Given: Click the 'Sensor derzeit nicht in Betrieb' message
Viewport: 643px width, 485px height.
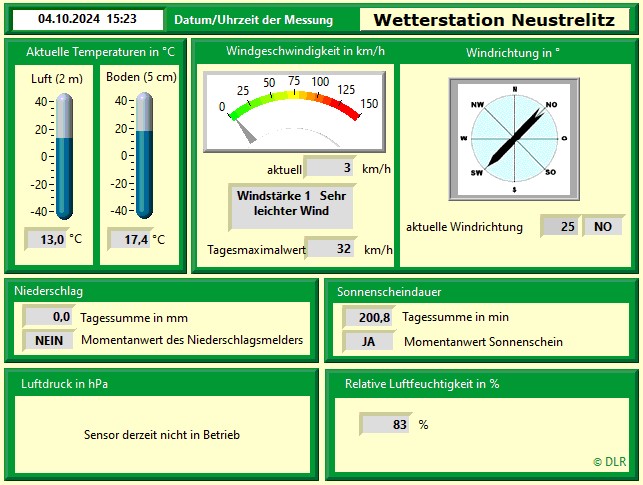Looking at the screenshot, I should [162, 435].
